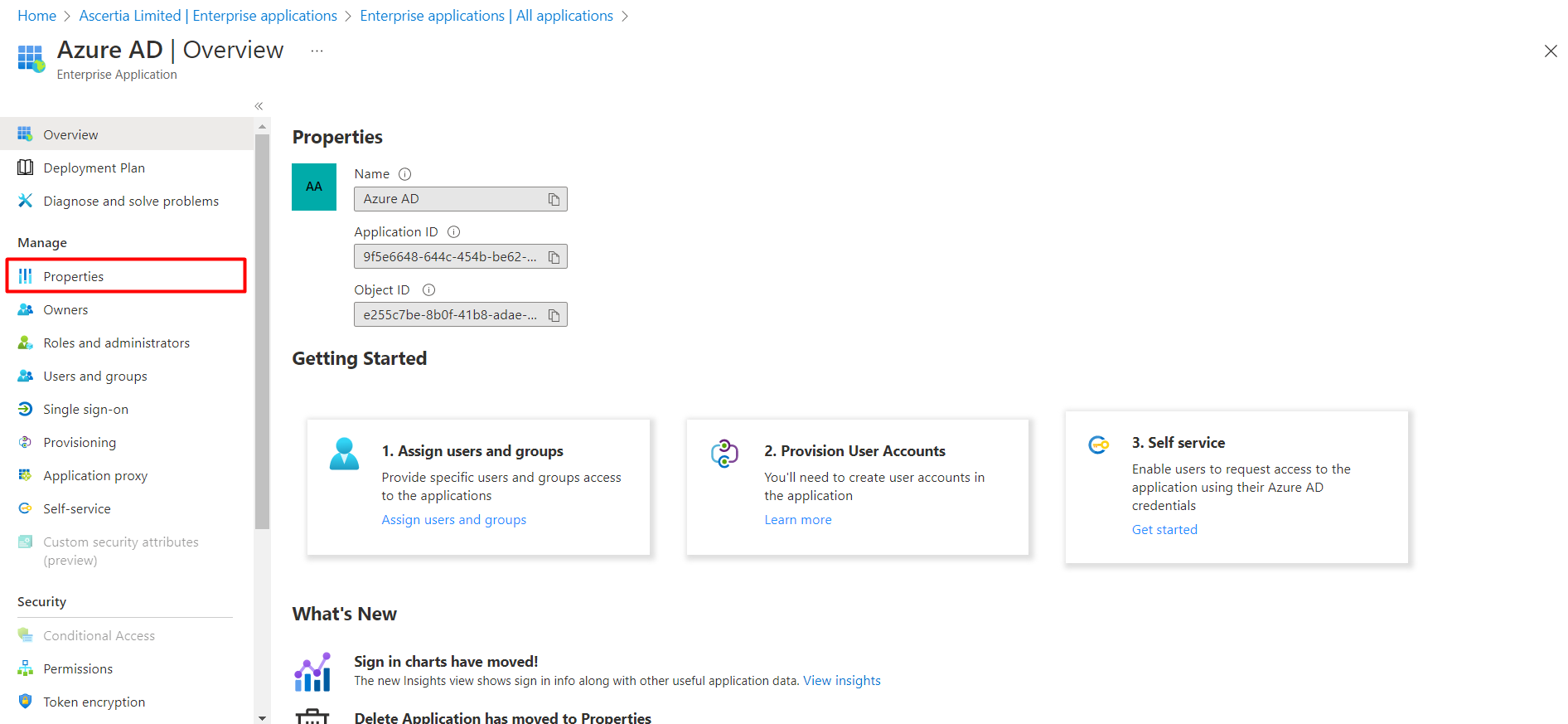1568x724 pixels.
Task: Click the Self-service icon in sidebar
Action: pyautogui.click(x=26, y=508)
